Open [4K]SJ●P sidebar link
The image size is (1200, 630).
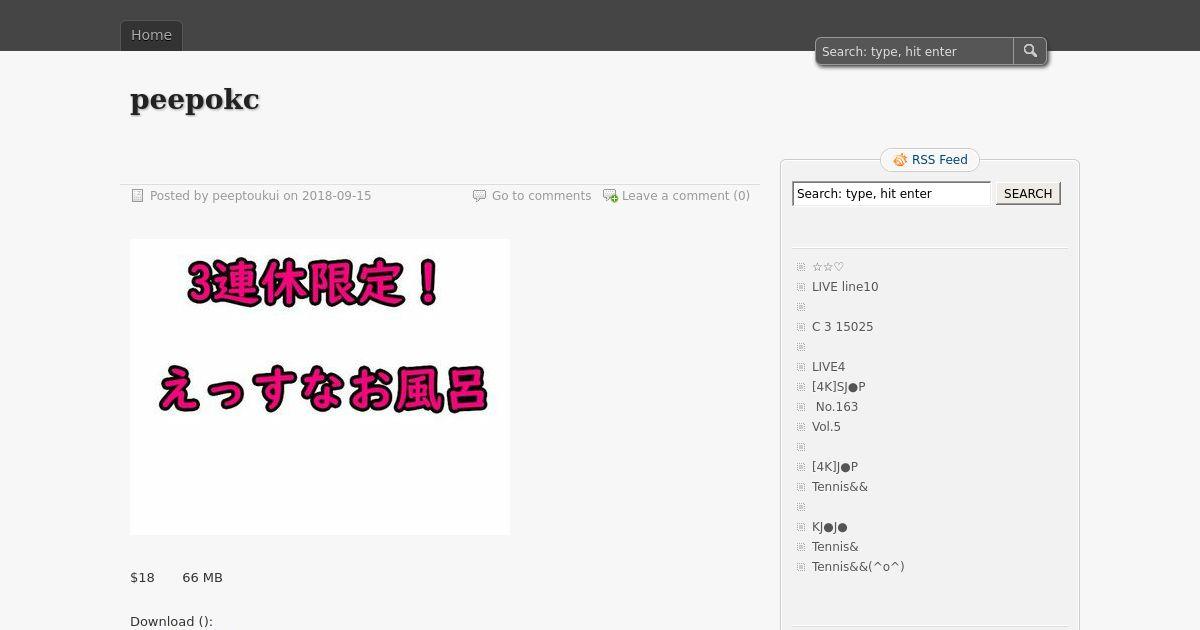[x=838, y=387]
